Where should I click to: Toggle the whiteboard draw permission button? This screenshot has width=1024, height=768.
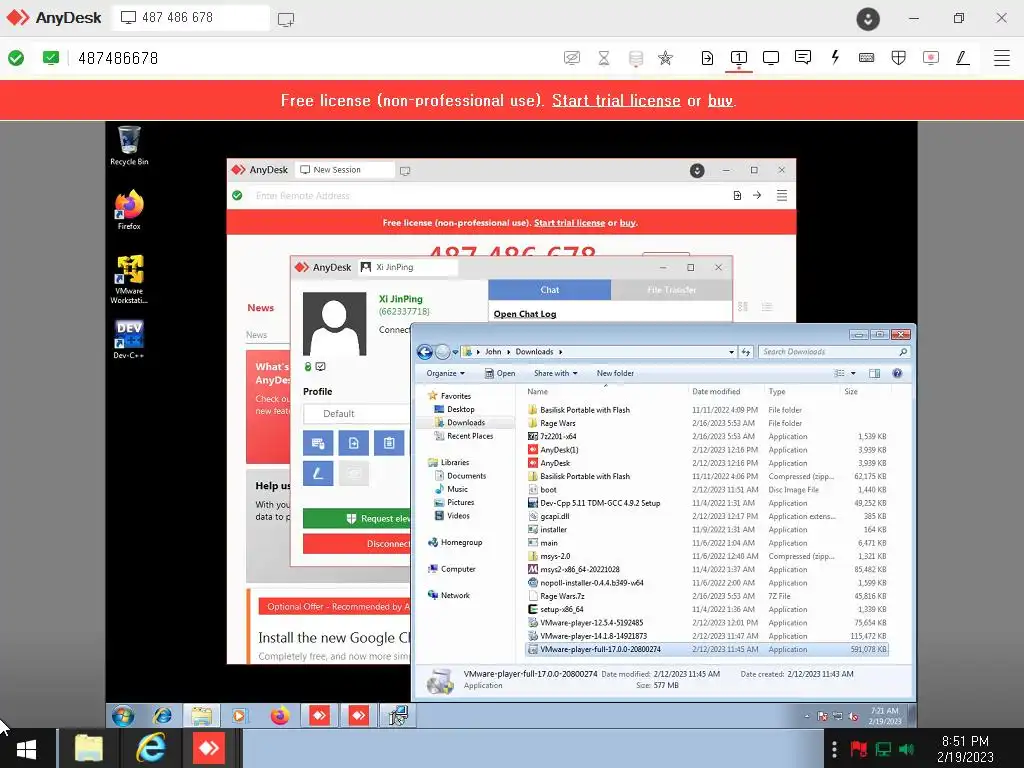pos(318,473)
